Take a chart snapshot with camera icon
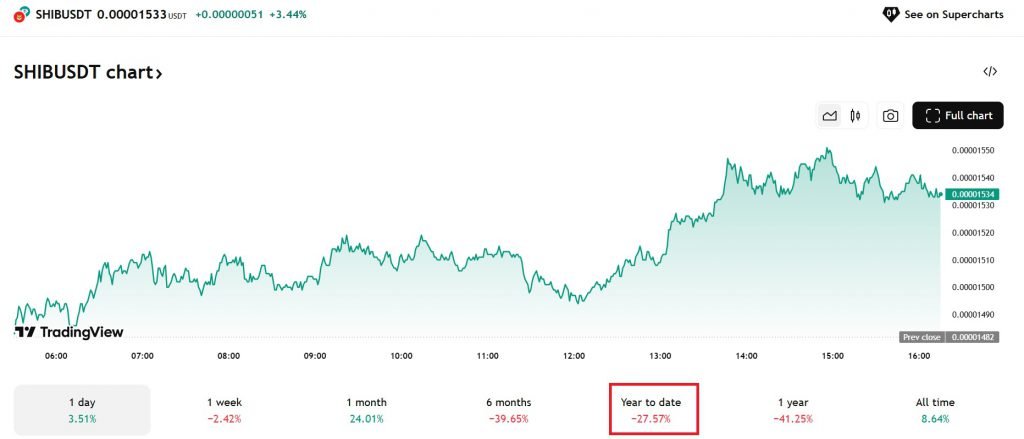Screen dimensions: 1024x439 (890, 116)
